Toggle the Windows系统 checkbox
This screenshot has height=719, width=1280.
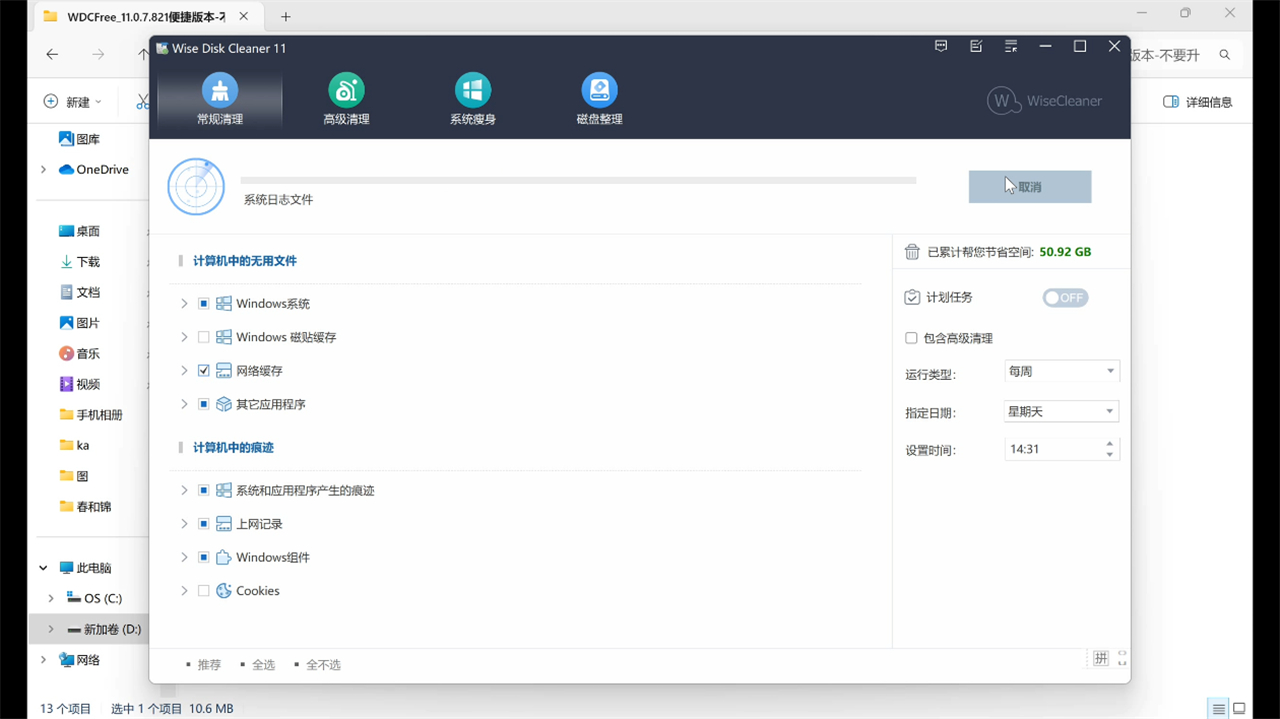(x=204, y=304)
